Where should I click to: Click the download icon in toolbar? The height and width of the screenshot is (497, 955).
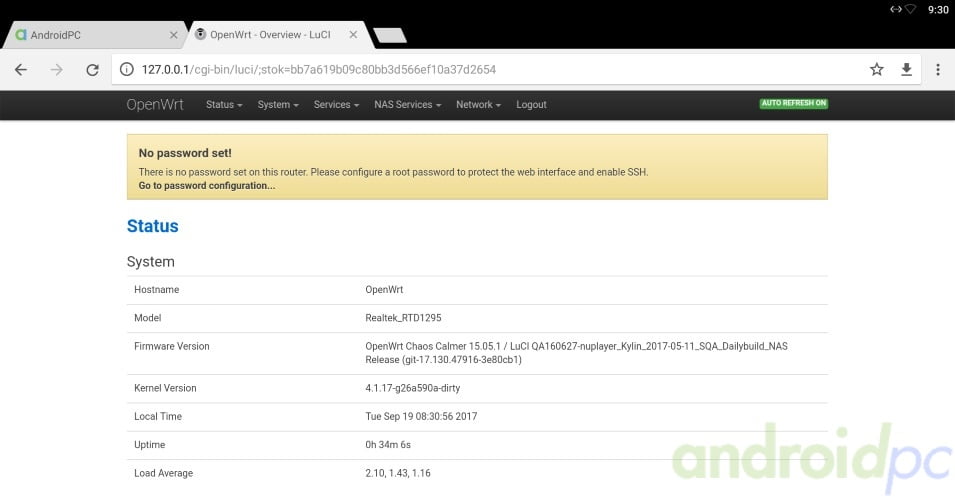click(906, 69)
